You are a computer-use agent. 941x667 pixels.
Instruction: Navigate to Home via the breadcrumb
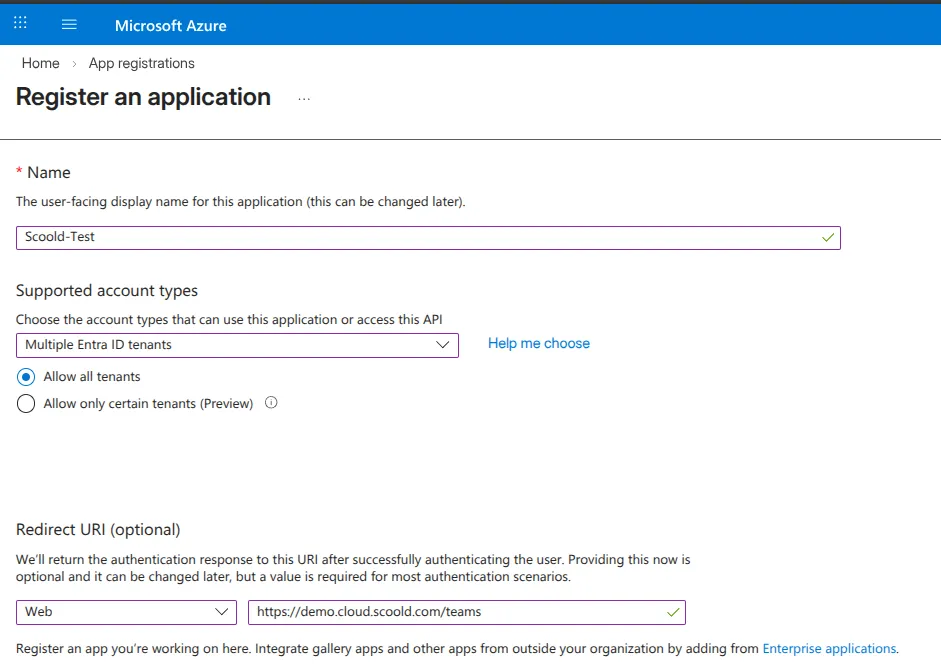click(x=40, y=62)
